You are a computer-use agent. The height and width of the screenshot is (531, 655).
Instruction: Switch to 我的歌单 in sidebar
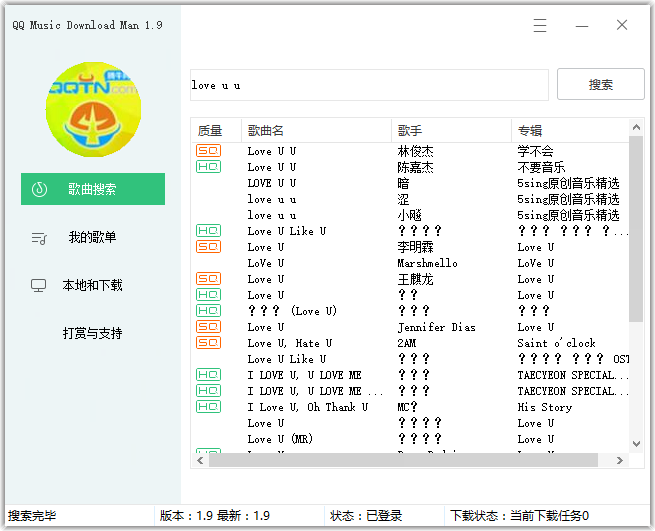[92, 237]
